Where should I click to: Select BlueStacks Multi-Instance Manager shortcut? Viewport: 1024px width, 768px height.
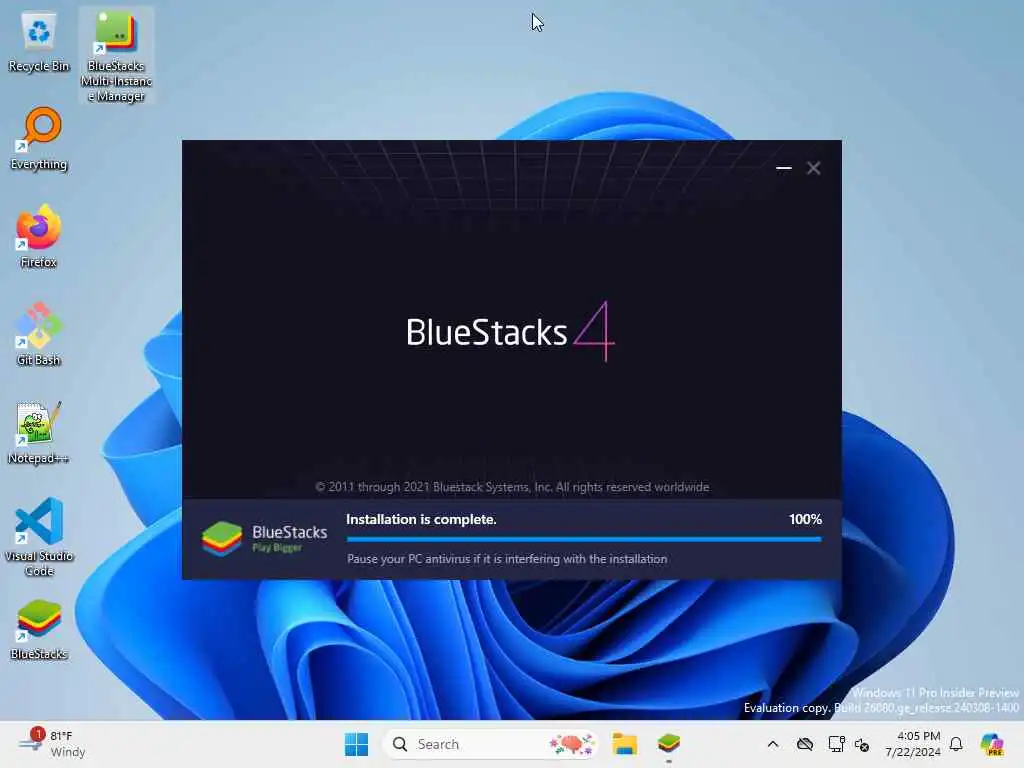click(x=116, y=56)
